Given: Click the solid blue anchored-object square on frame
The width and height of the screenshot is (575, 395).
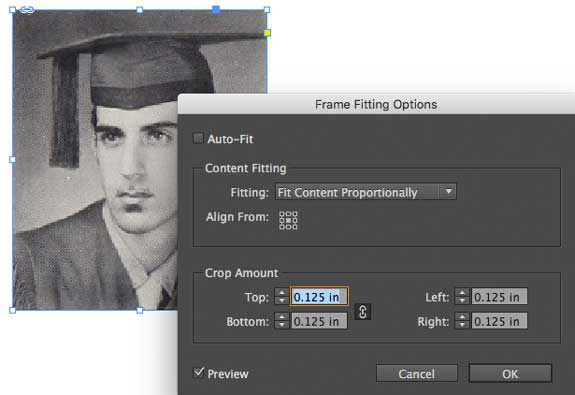Looking at the screenshot, I should pyautogui.click(x=216, y=10).
